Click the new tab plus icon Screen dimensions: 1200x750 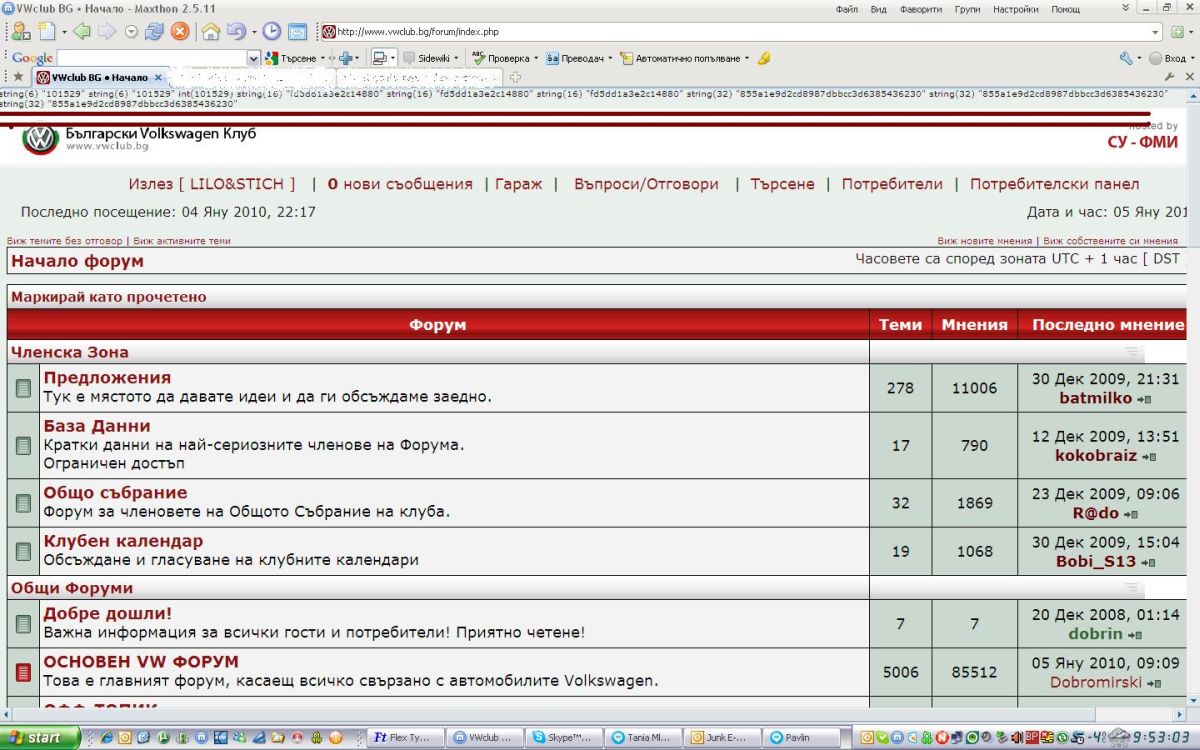(x=516, y=77)
